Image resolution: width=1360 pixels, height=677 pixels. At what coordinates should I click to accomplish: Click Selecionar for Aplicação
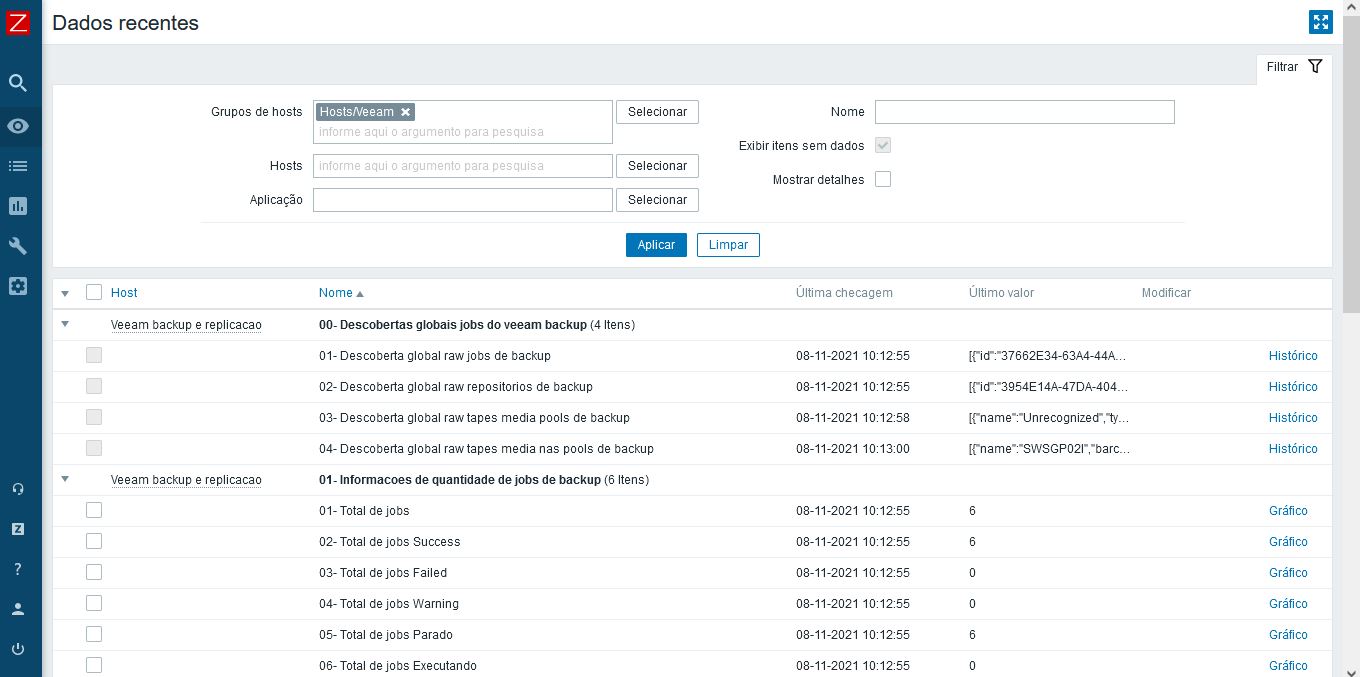(657, 200)
